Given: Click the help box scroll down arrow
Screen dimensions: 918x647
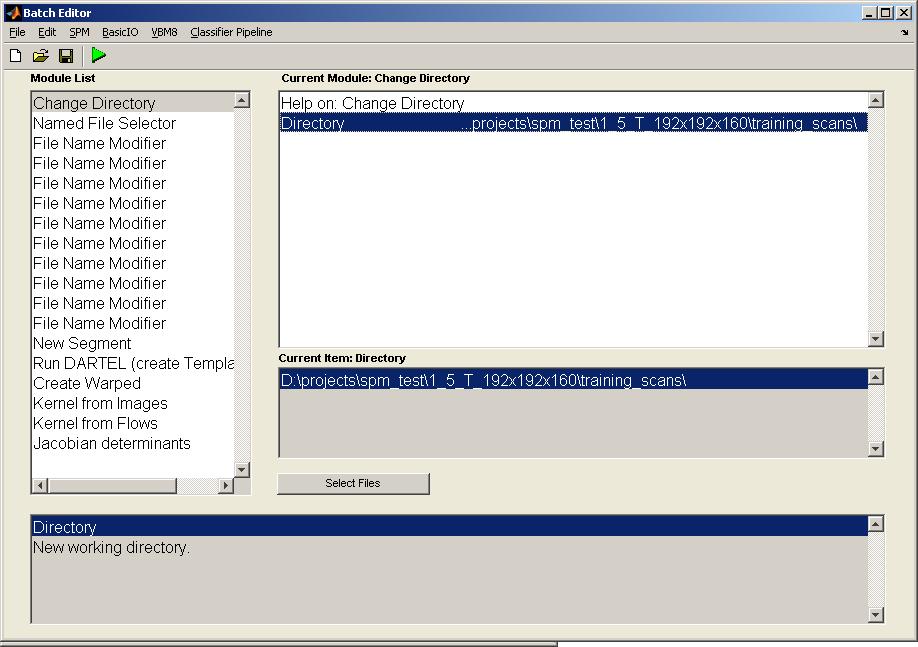Looking at the screenshot, I should pos(876,614).
